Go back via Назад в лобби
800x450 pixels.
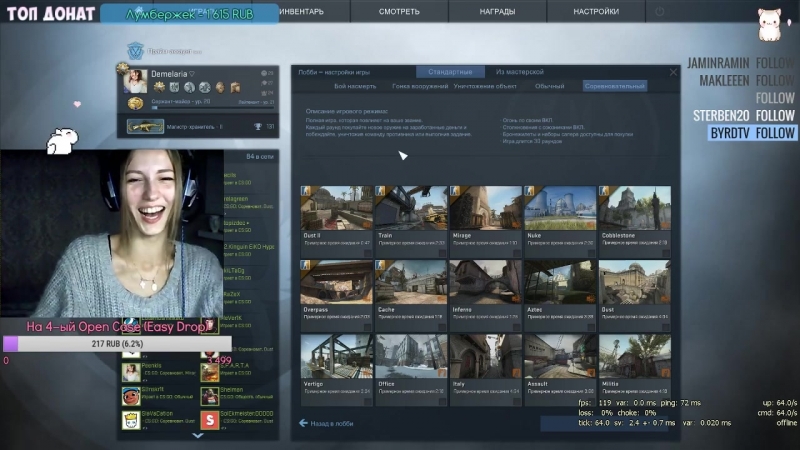tap(332, 423)
